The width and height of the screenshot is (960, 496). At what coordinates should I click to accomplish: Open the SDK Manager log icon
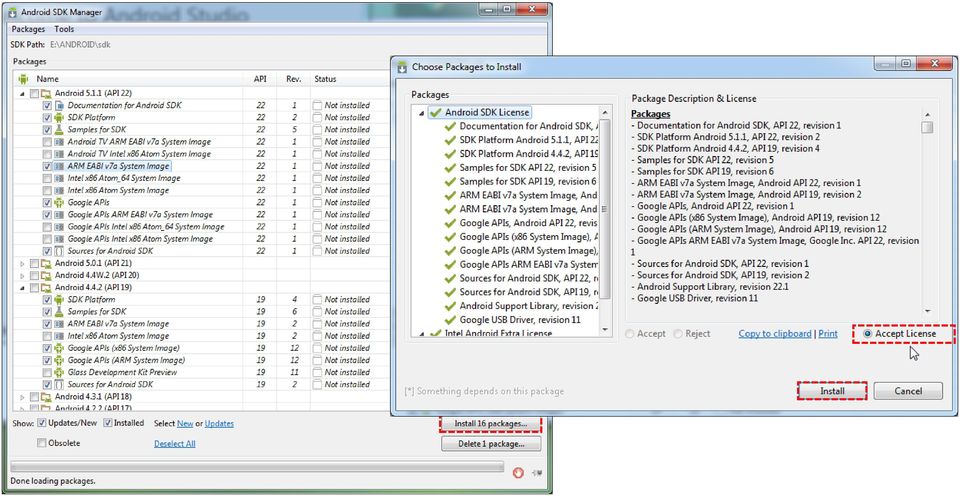[x=538, y=472]
